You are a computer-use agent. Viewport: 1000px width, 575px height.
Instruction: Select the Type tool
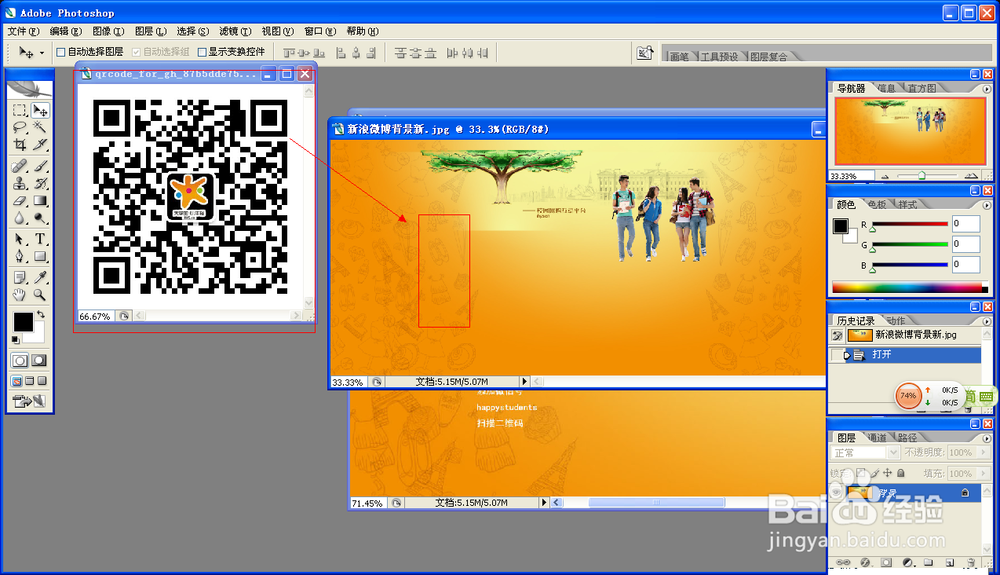40,239
